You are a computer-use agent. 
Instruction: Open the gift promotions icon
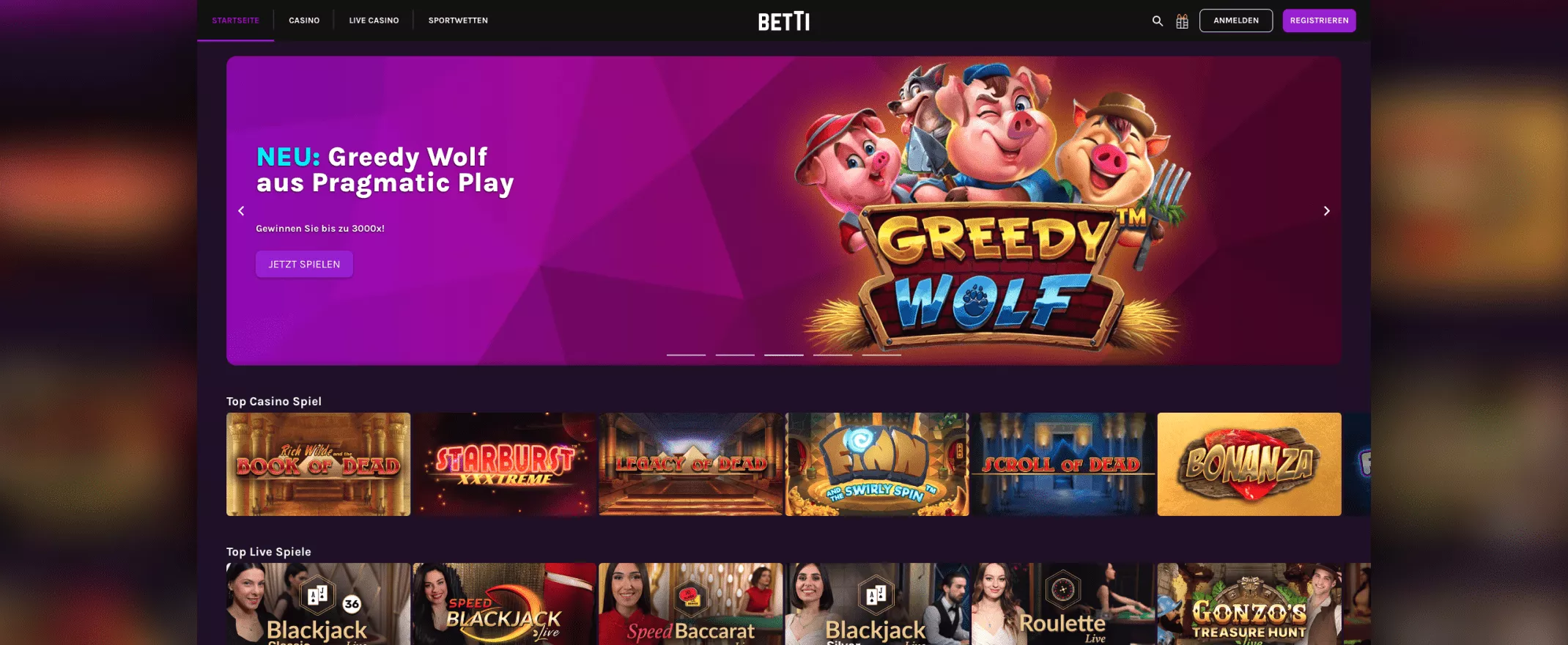1182,21
